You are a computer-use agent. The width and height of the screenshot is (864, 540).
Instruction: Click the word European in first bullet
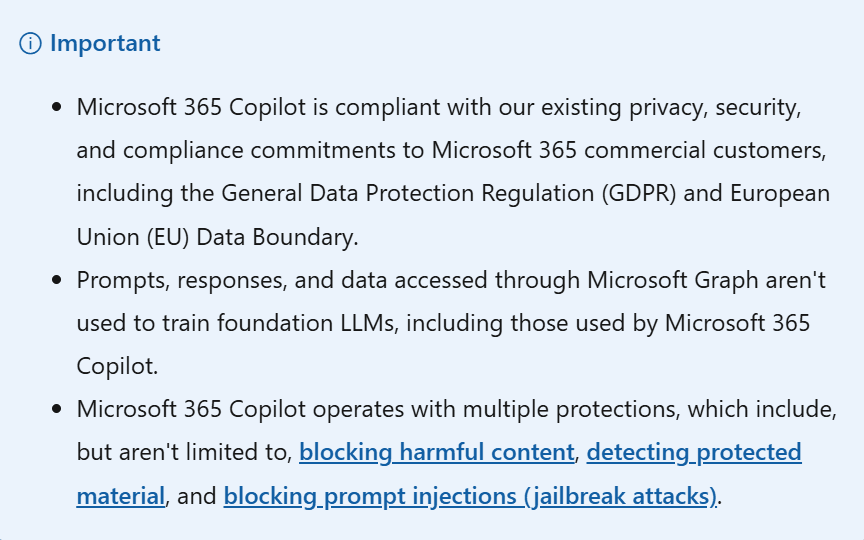(780, 193)
